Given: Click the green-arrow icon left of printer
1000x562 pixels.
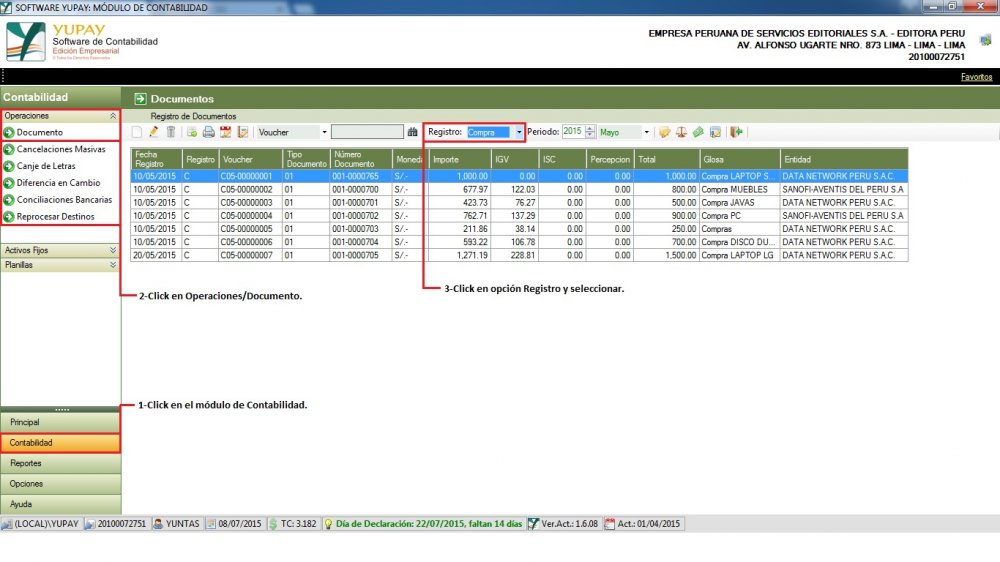Looking at the screenshot, I should coord(191,132).
